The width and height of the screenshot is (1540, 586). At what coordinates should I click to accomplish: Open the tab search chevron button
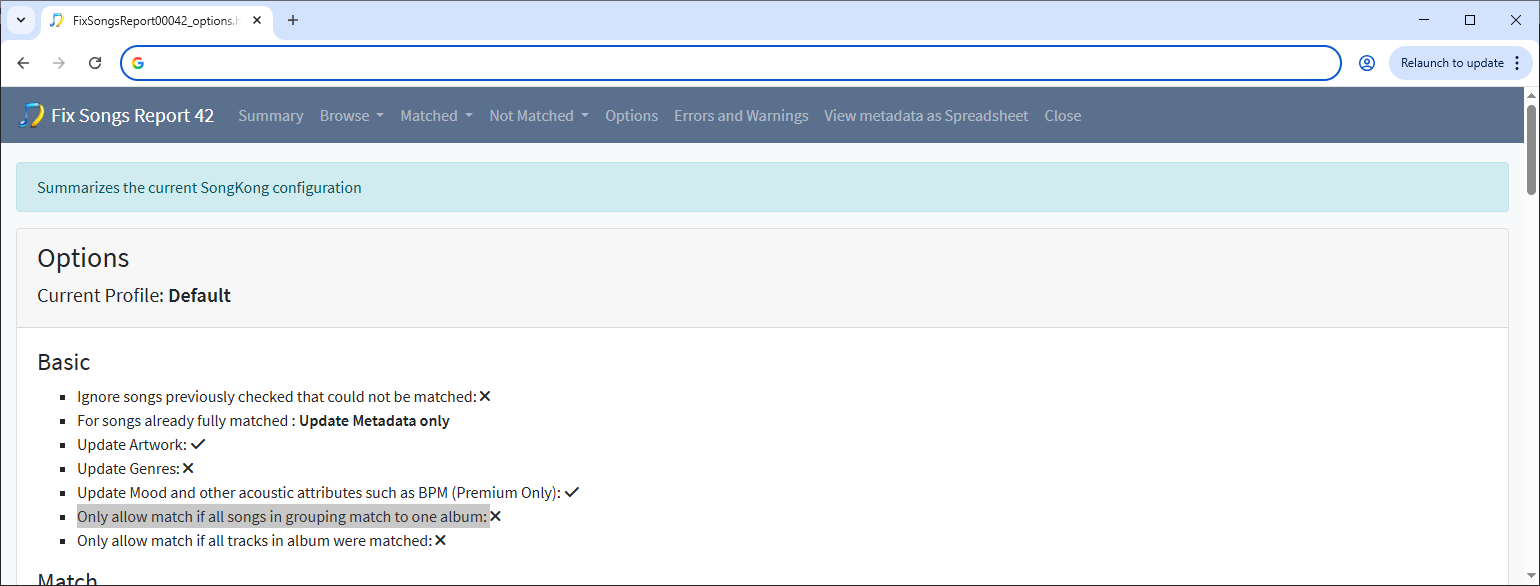tap(20, 20)
